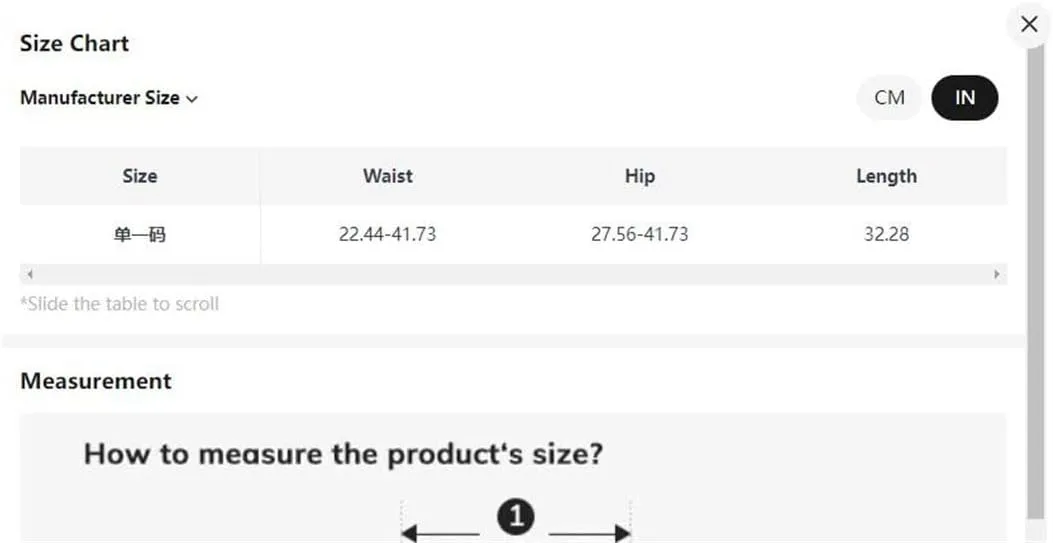1053x543 pixels.
Task: Click the numbered 1 measurement marker
Action: tap(515, 517)
